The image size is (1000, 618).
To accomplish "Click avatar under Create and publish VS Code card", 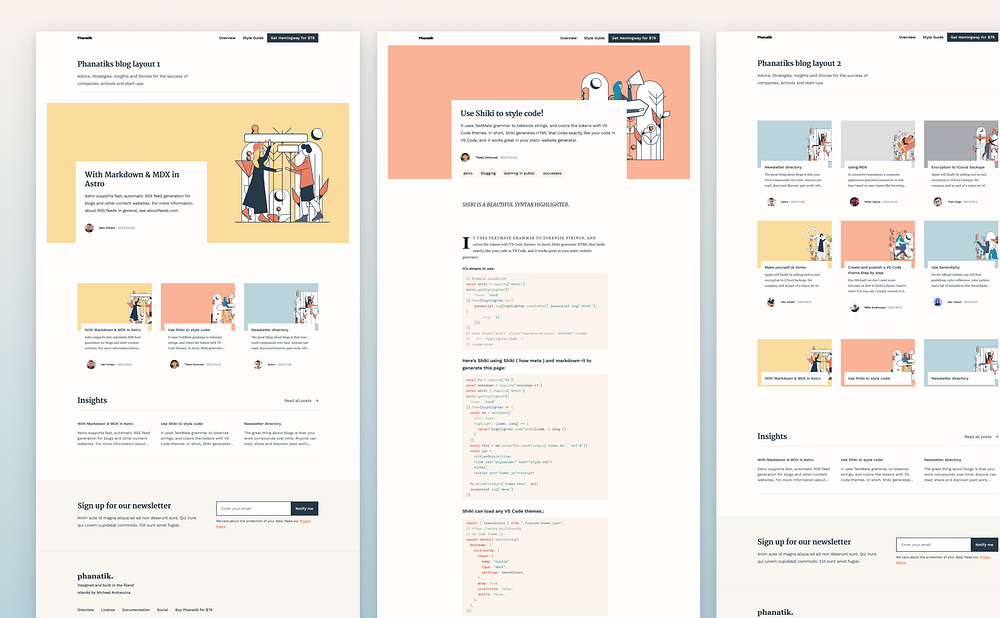I will point(855,307).
